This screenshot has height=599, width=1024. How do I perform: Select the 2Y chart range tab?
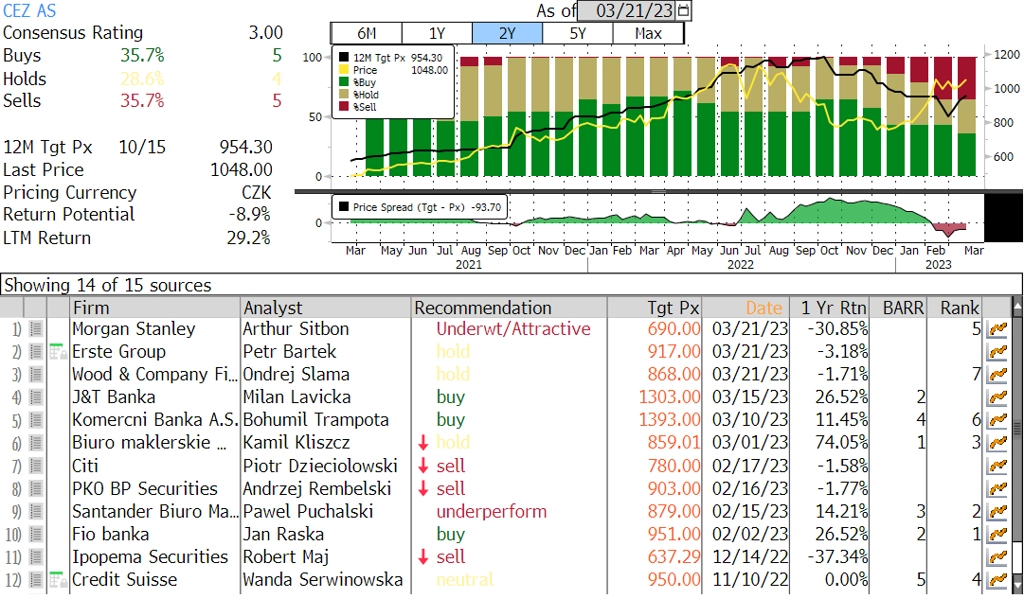(x=507, y=33)
